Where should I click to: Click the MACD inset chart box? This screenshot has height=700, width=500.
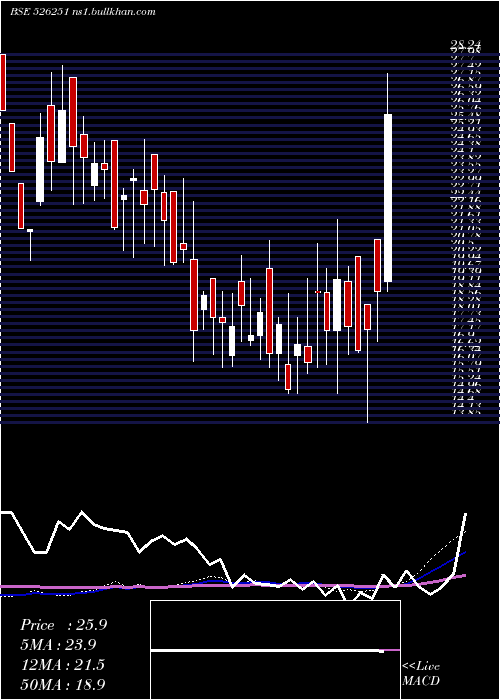coord(275,650)
